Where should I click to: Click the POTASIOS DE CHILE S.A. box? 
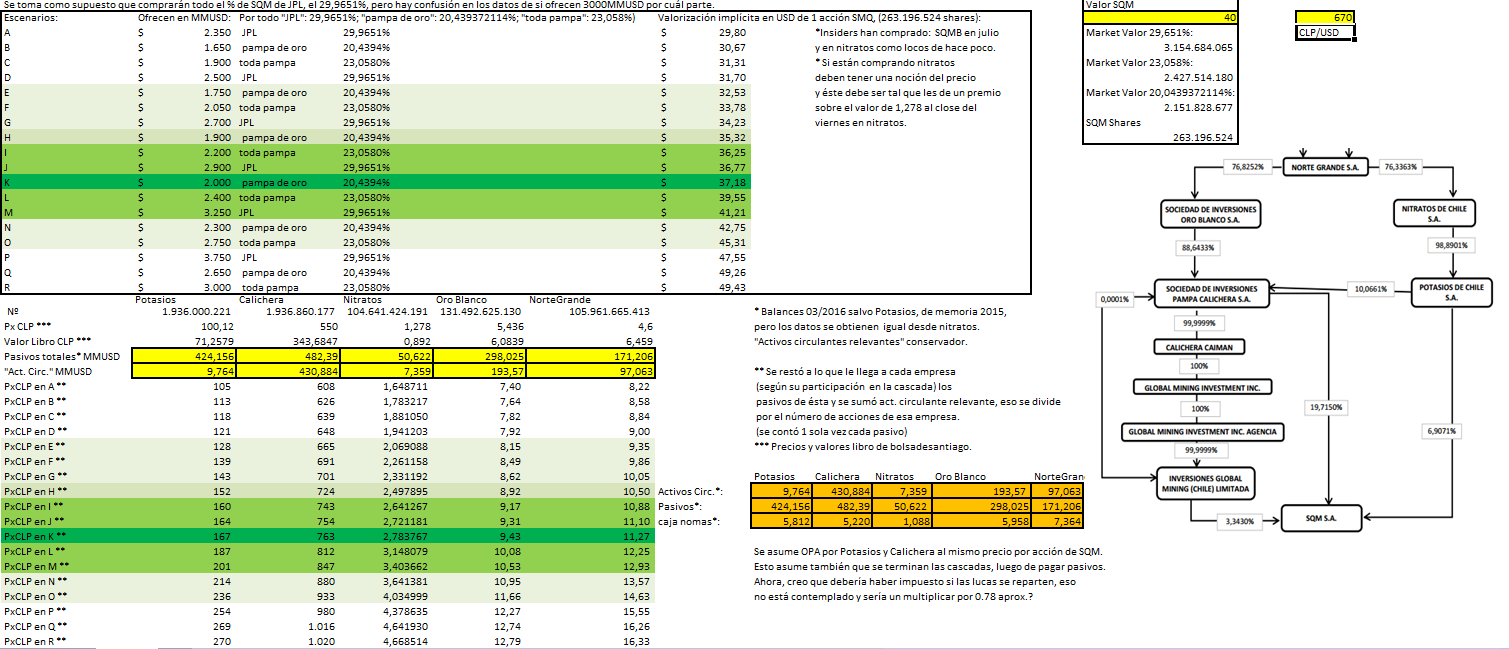tap(1452, 292)
